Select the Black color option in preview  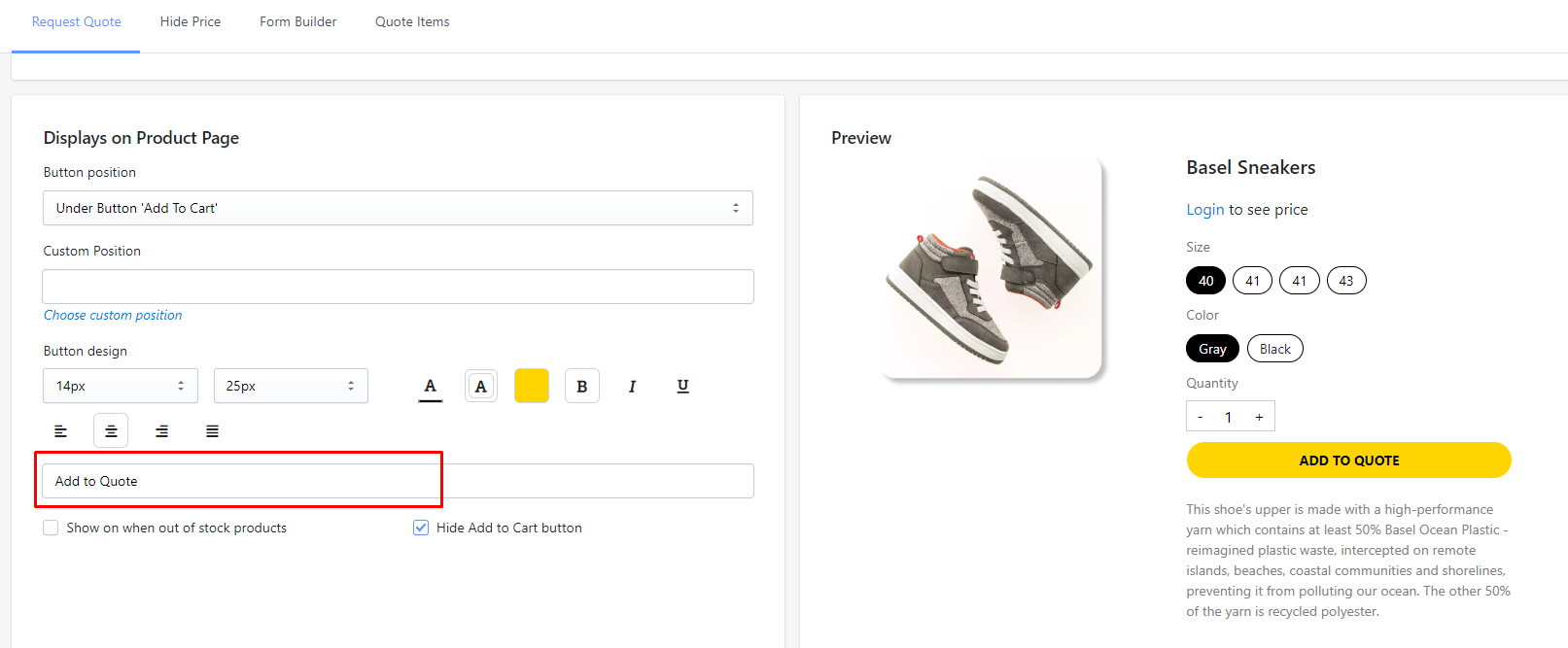pyautogui.click(x=1274, y=349)
